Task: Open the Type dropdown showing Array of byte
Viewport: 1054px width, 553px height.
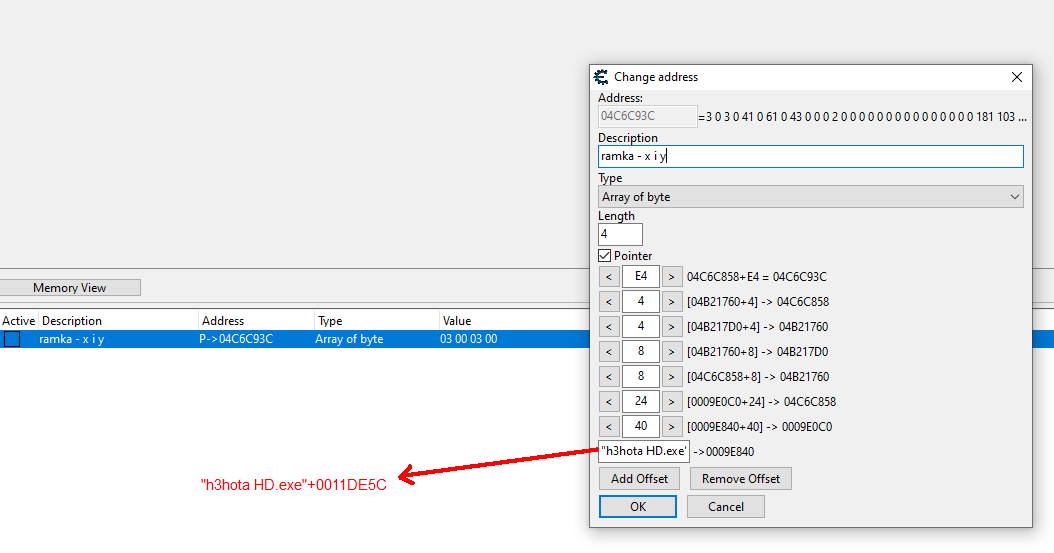Action: click(x=810, y=197)
